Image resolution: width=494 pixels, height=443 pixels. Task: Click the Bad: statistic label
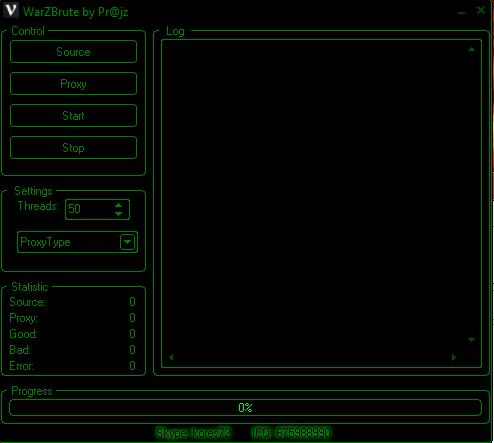pyautogui.click(x=20, y=350)
